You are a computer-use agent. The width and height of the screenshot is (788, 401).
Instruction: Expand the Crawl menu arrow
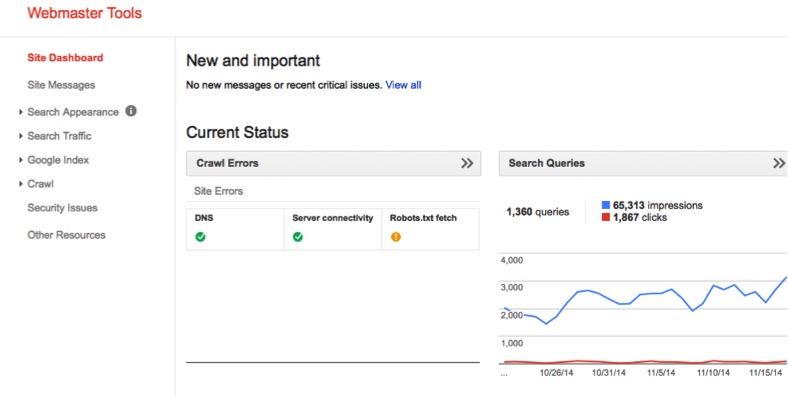[21, 184]
